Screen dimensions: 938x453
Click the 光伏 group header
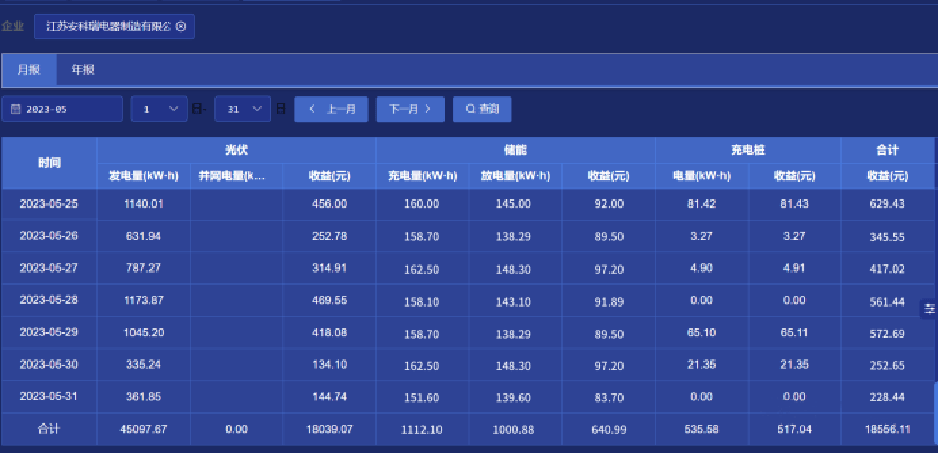(x=236, y=150)
